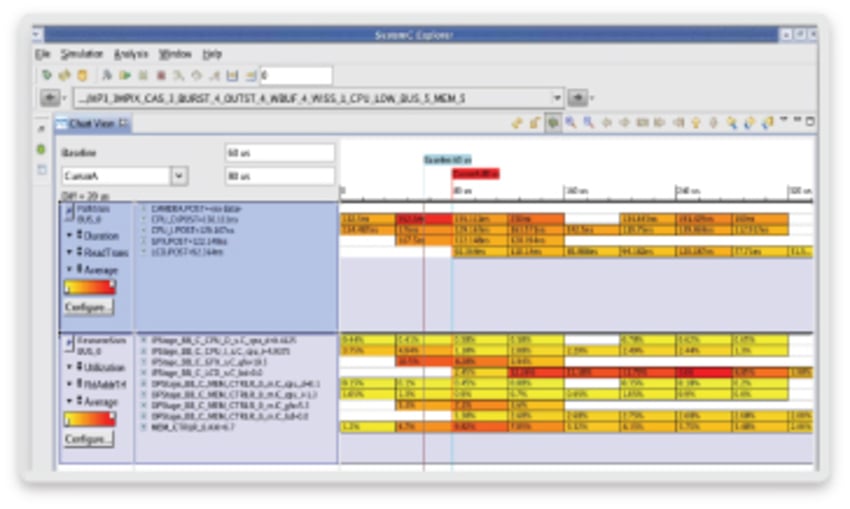Click the color gradient bar in upper panel

click(x=89, y=287)
